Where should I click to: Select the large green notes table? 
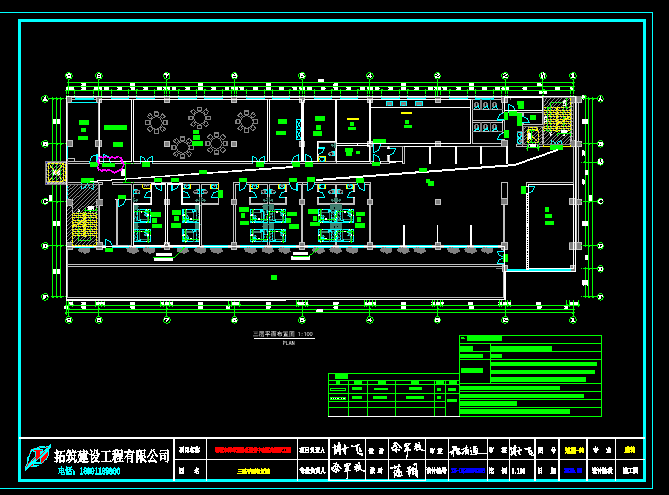[529, 376]
